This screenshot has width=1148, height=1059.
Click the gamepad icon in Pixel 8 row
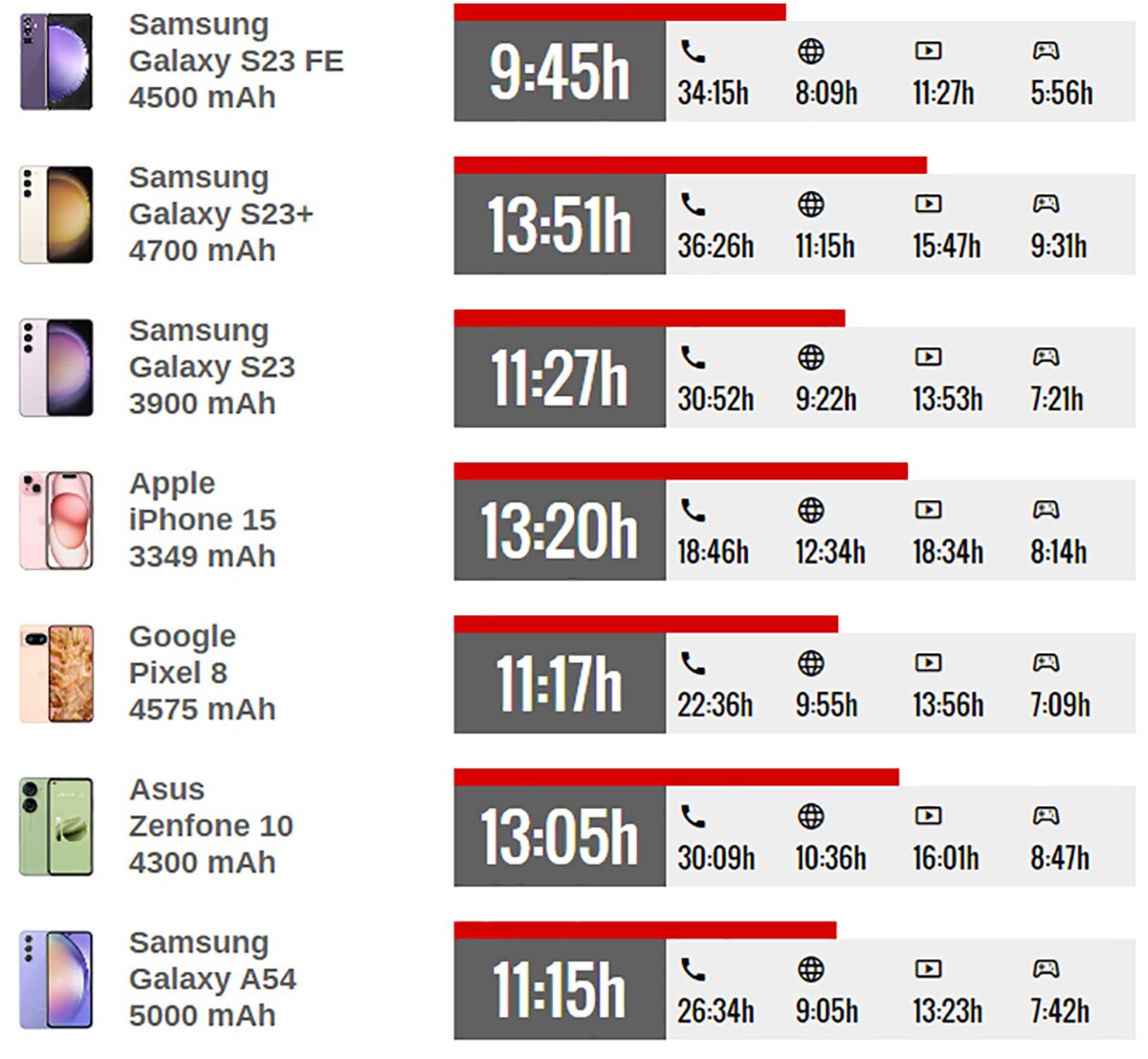pyautogui.click(x=1046, y=663)
